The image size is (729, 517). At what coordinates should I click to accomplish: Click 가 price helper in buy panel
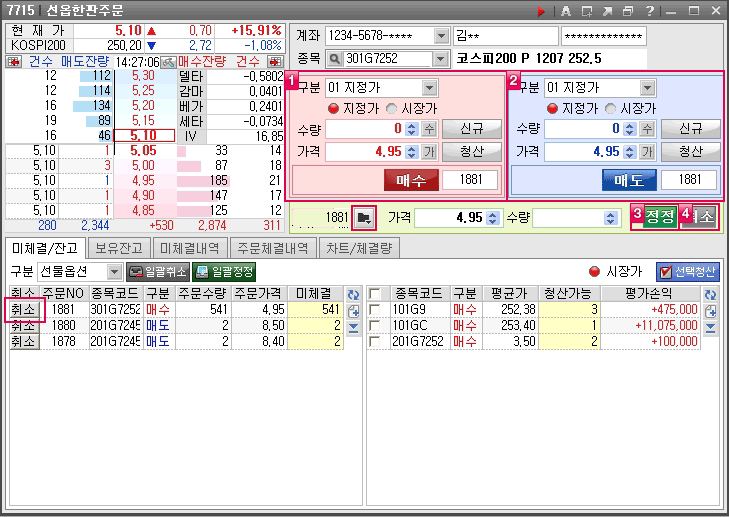[429, 152]
